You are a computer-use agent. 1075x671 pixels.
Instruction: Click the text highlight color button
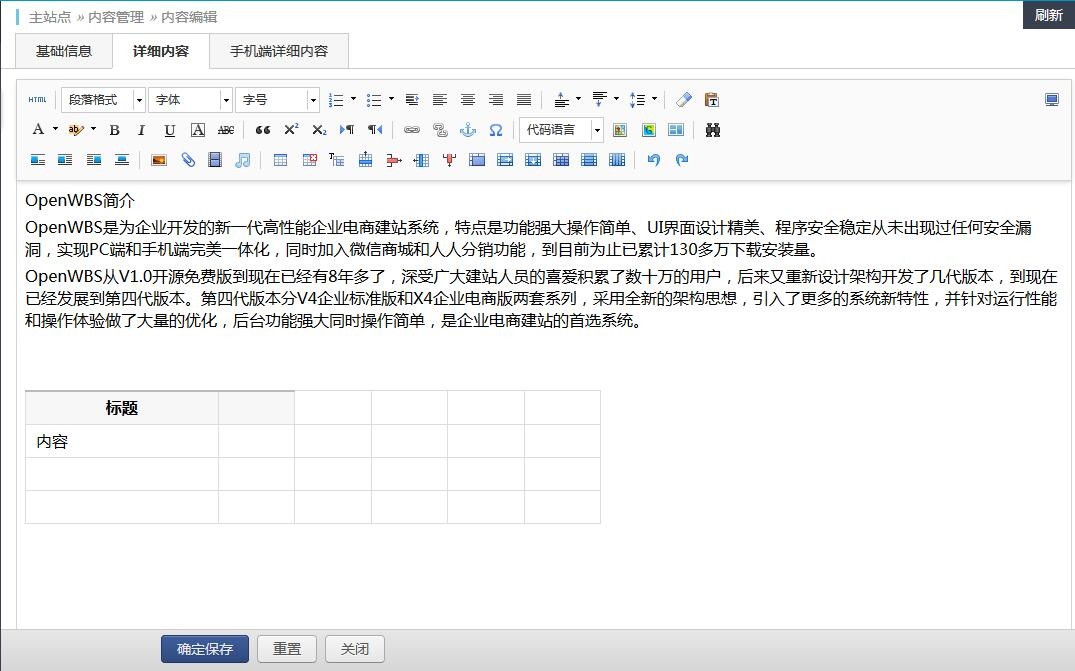(x=75, y=130)
